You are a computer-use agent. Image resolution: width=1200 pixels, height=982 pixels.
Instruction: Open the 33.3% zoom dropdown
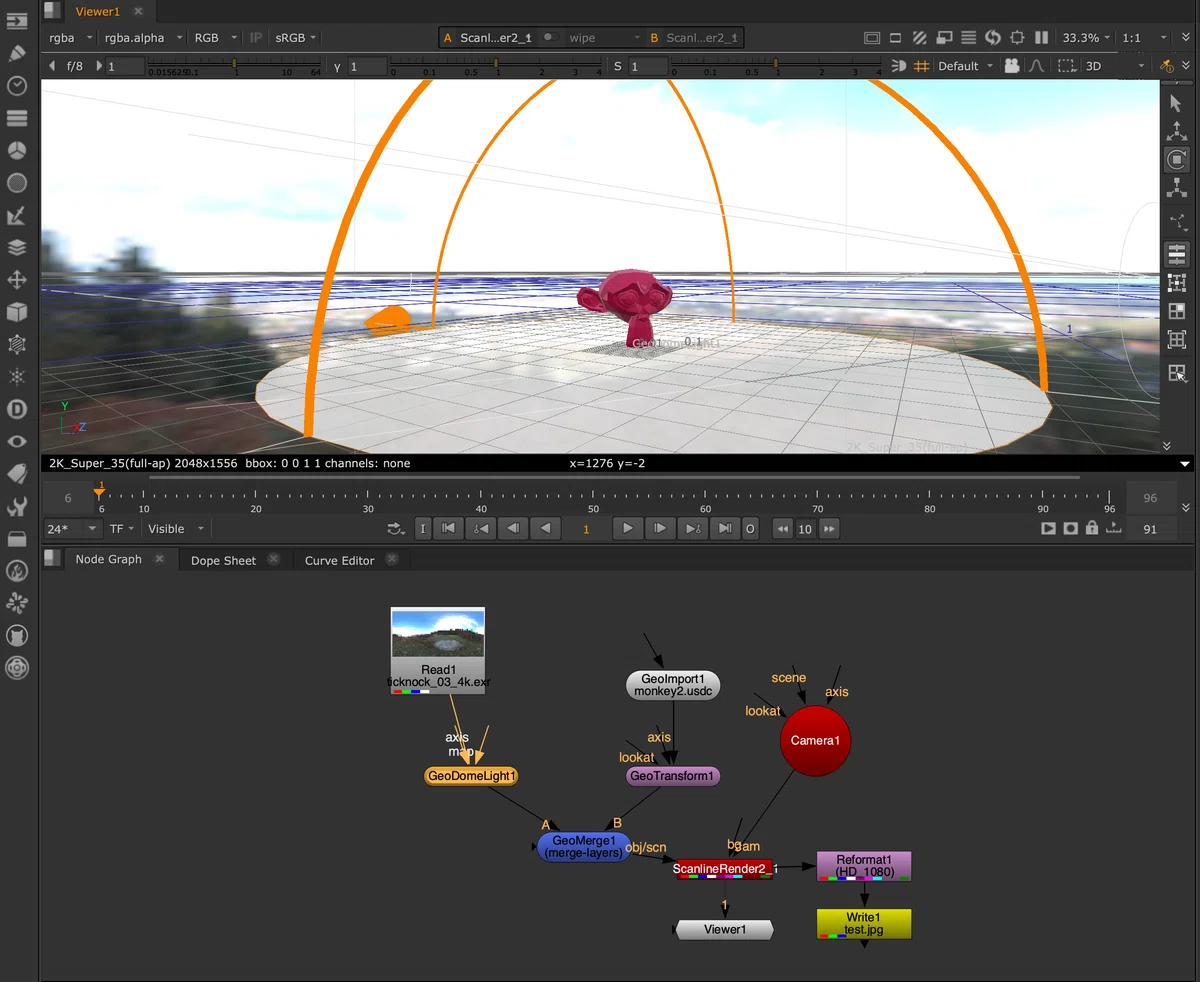coord(1087,38)
